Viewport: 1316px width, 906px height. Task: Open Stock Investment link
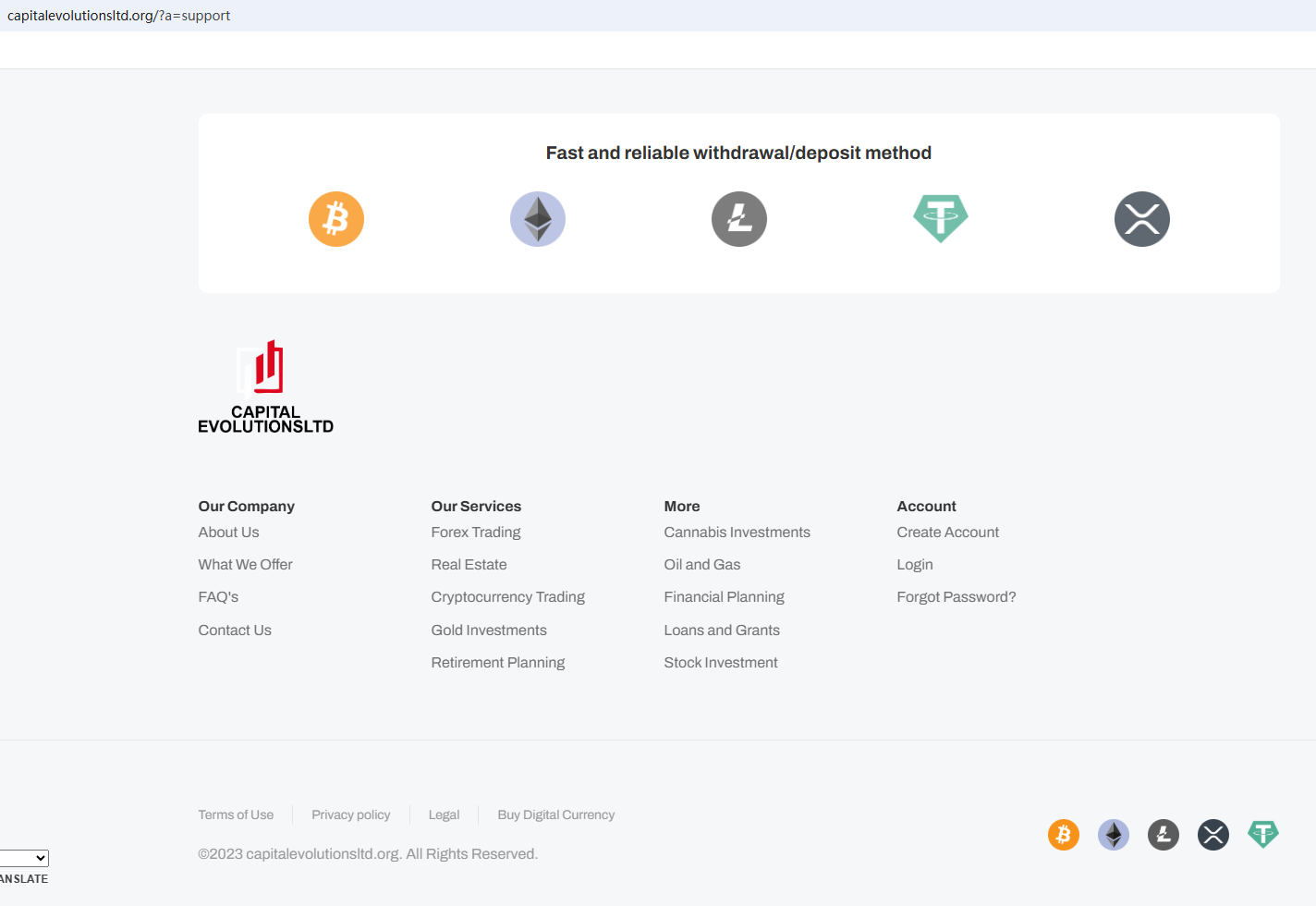pos(721,663)
